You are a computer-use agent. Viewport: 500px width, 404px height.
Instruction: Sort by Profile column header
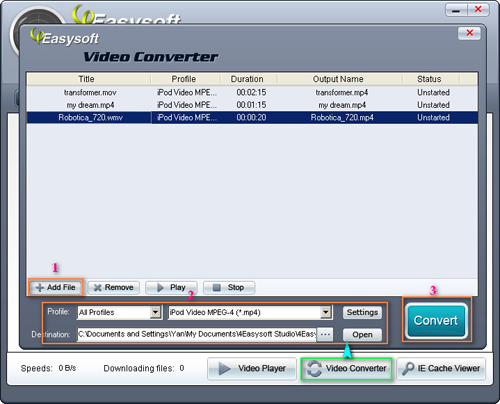[185, 79]
